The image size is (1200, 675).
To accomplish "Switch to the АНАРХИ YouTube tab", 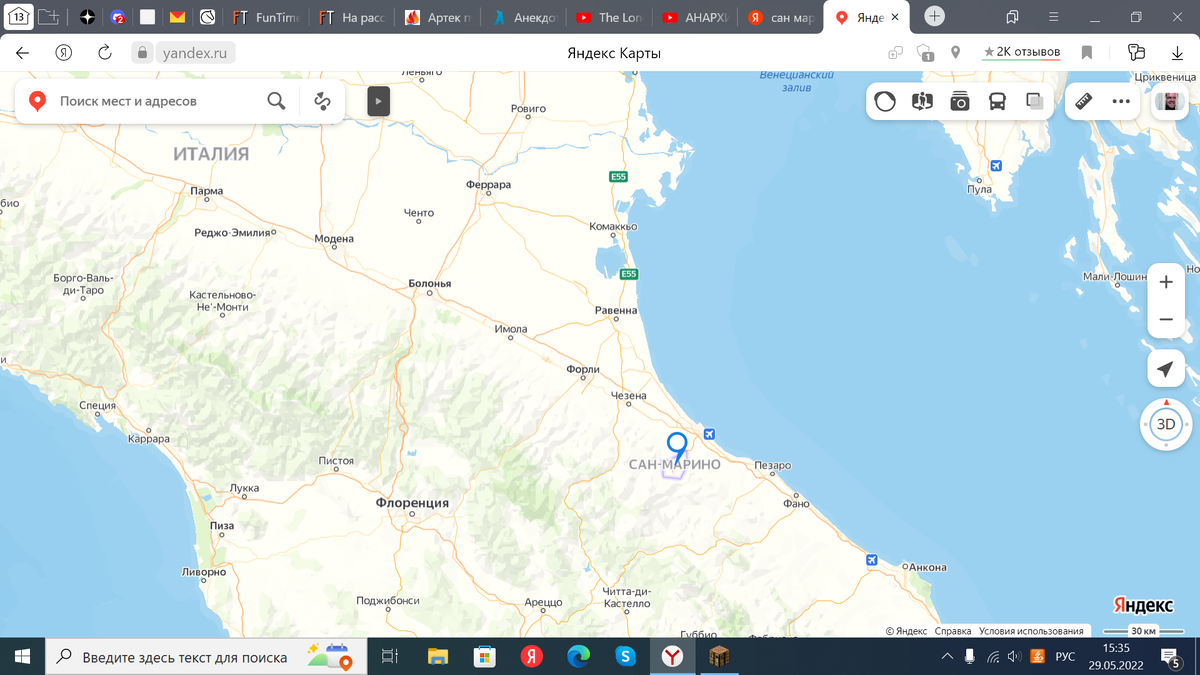I will 697,17.
